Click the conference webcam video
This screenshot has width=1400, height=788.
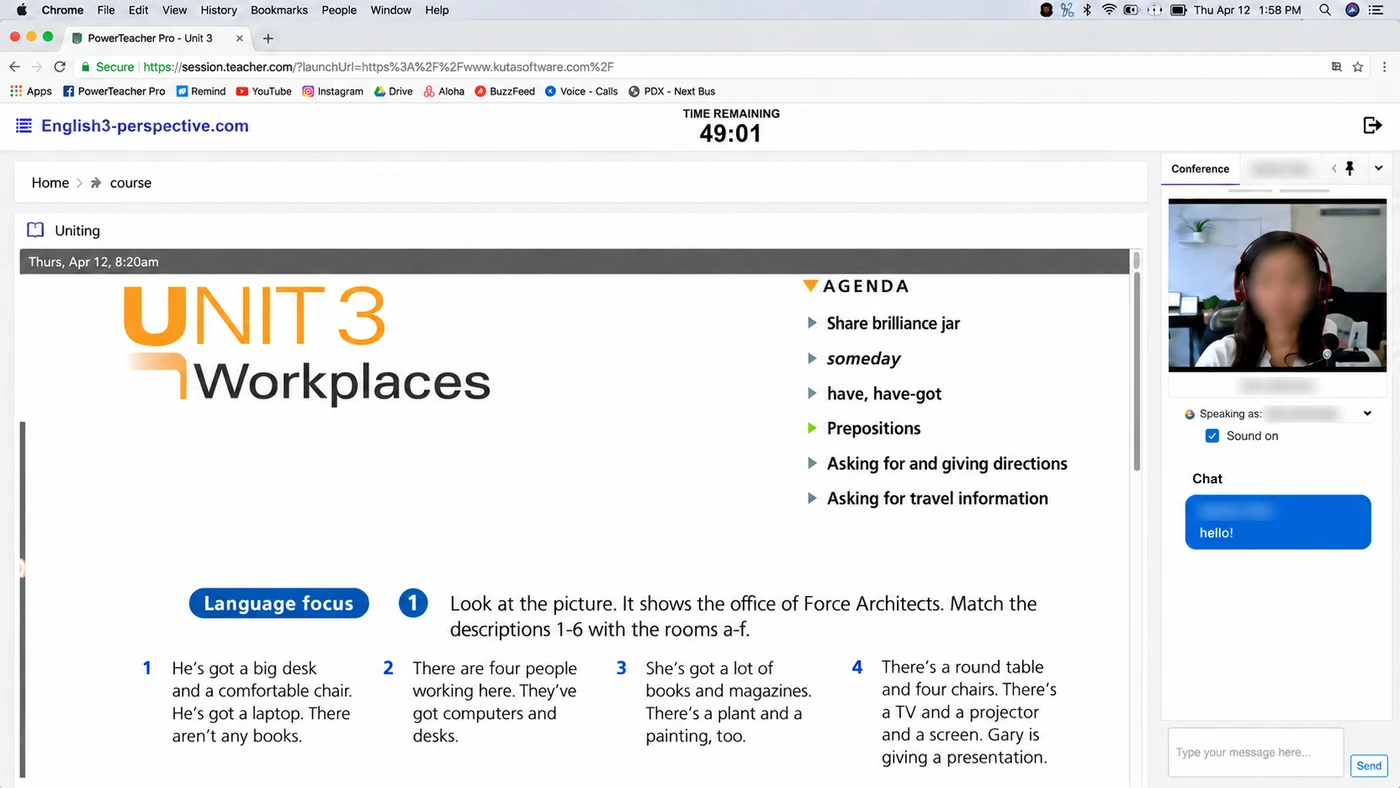click(x=1277, y=285)
